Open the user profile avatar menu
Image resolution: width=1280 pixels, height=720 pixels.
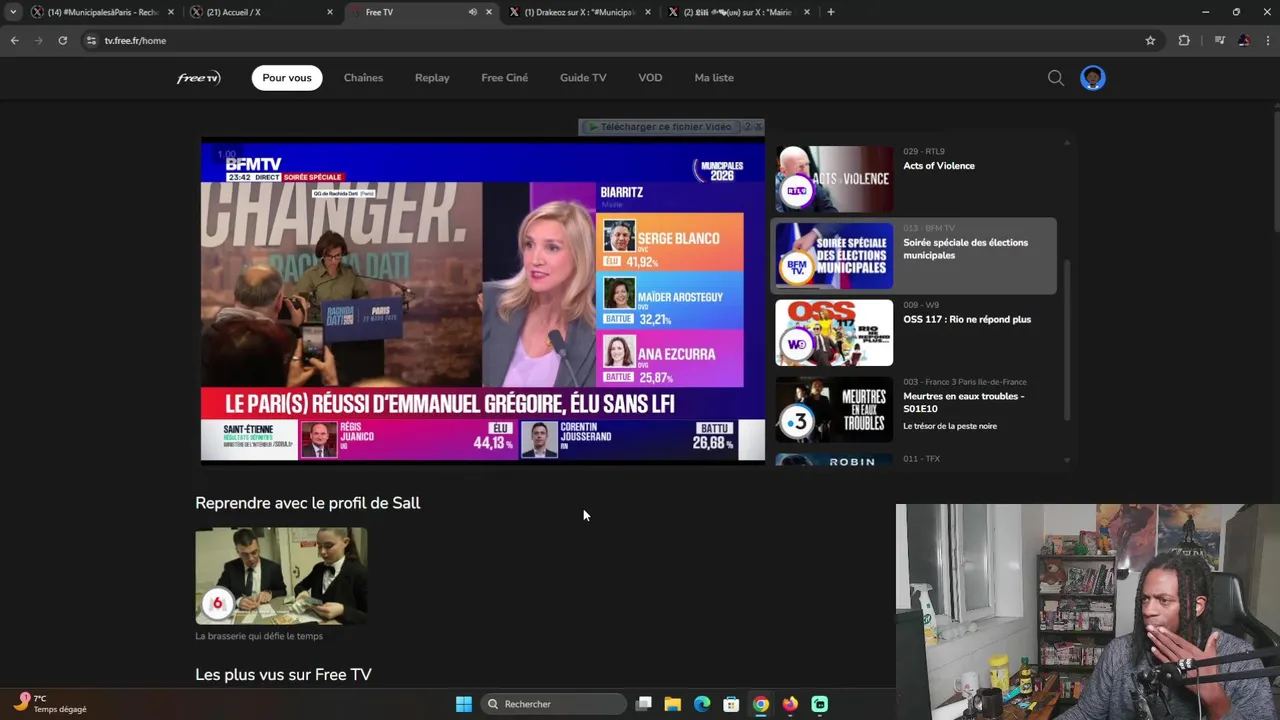click(1093, 78)
